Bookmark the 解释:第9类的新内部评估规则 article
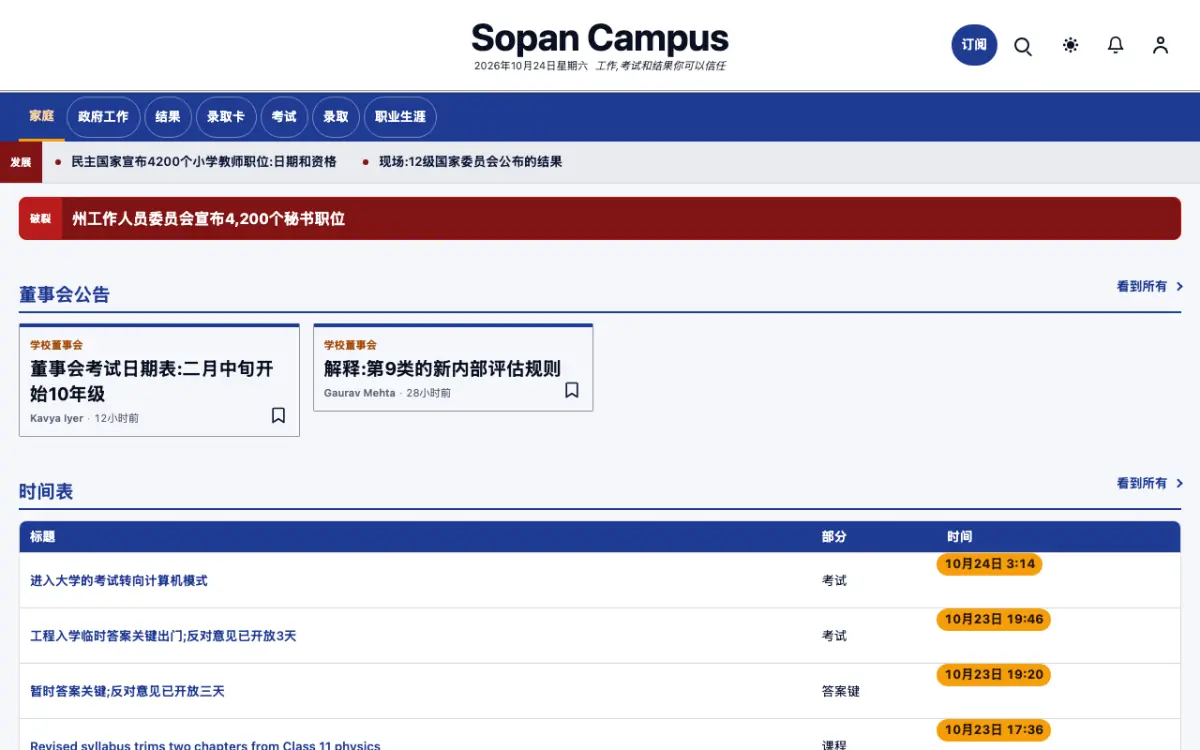The width and height of the screenshot is (1200, 750). [x=572, y=390]
